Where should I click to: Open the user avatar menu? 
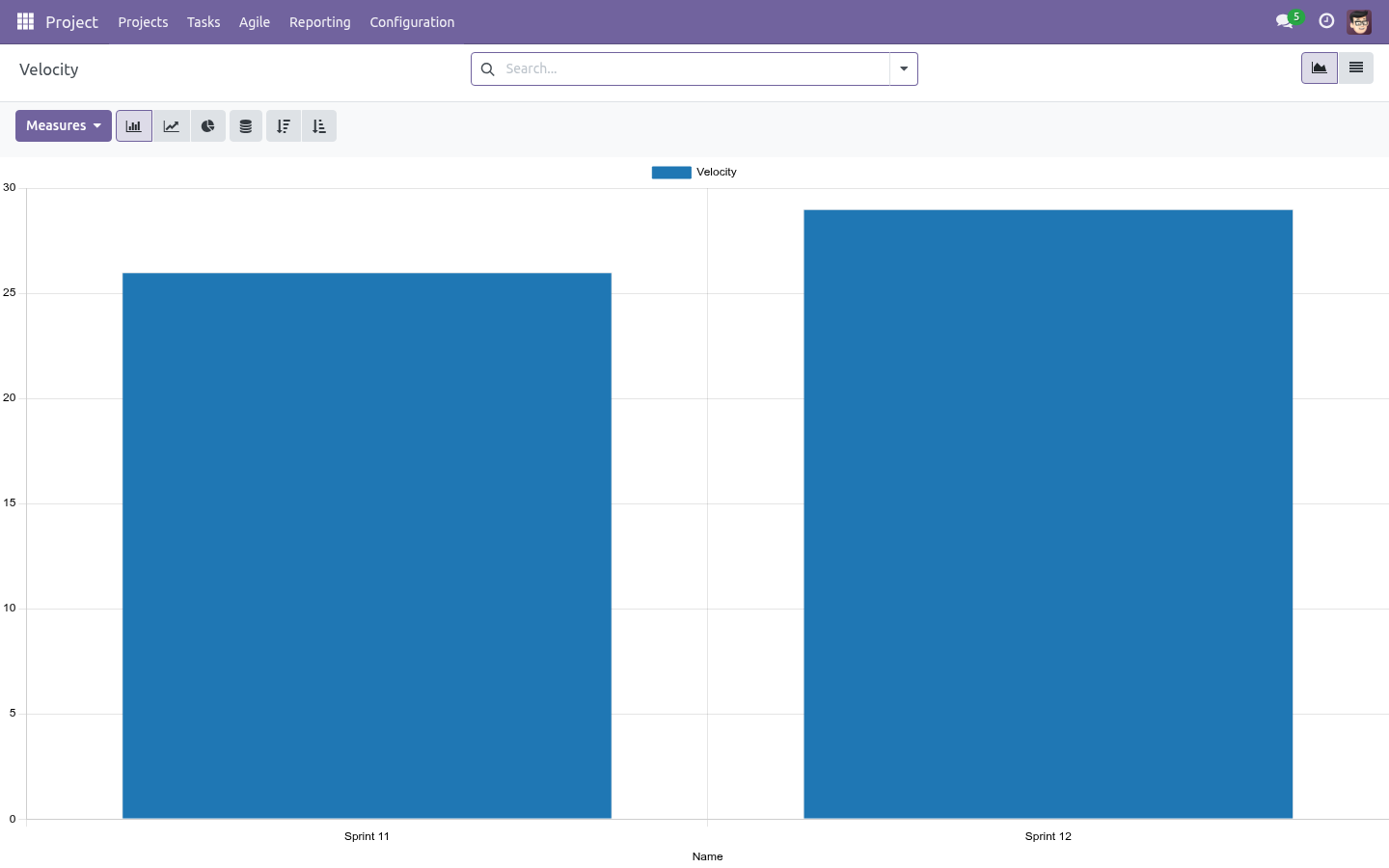tap(1359, 21)
